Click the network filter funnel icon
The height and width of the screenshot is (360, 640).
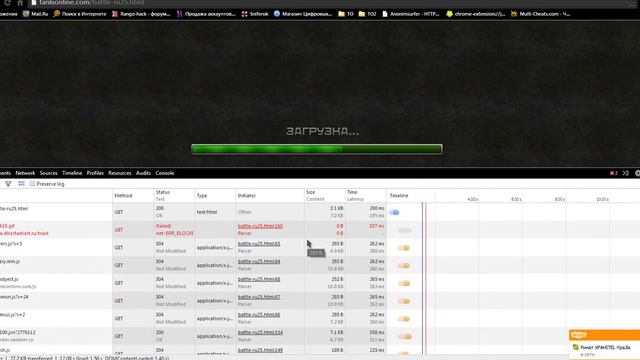8,184
